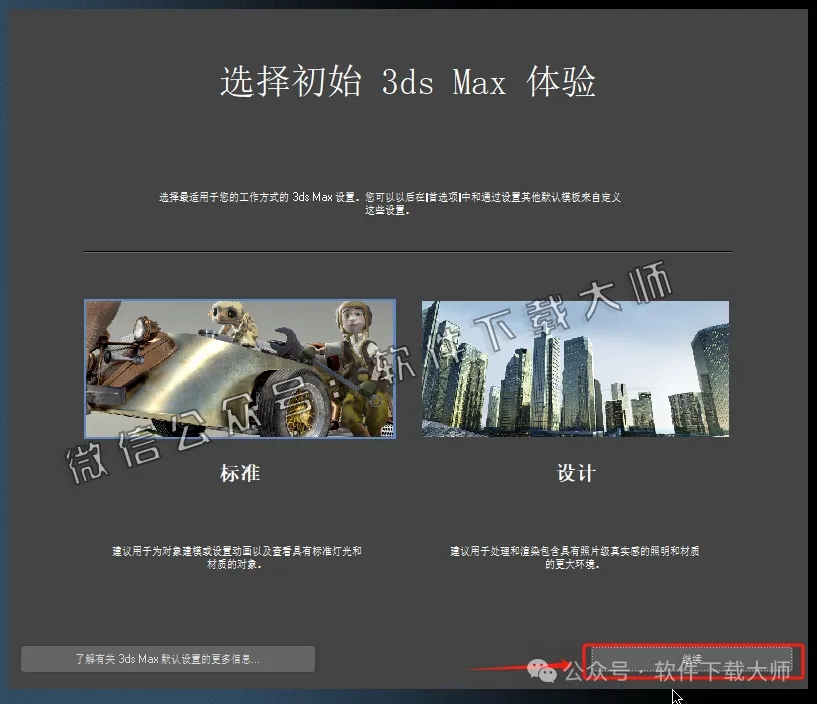Select the Design option for photoreal rendering
Screen dimensions: 817x704
coord(576,369)
